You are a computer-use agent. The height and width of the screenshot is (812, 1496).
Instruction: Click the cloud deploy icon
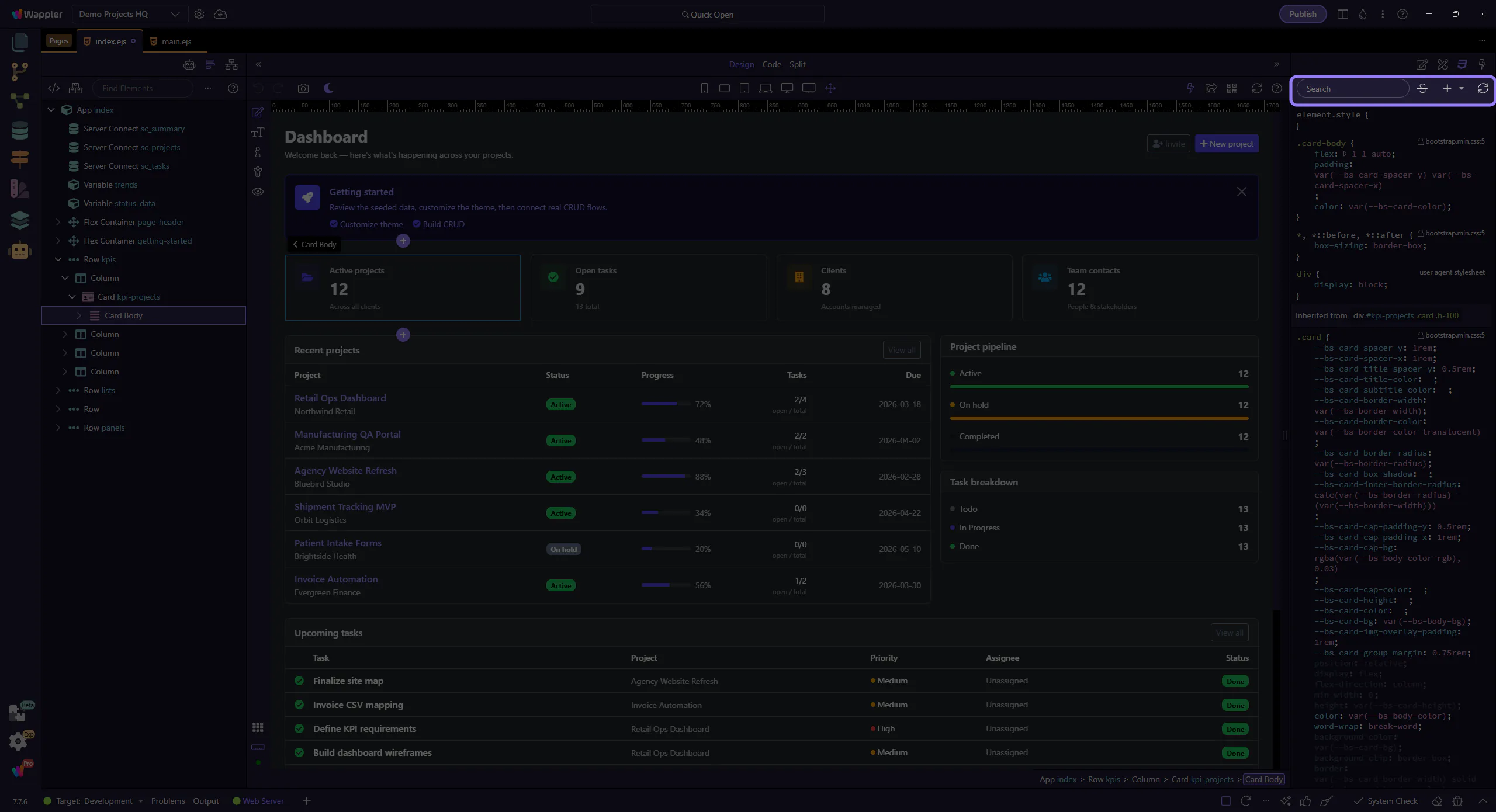pos(220,14)
